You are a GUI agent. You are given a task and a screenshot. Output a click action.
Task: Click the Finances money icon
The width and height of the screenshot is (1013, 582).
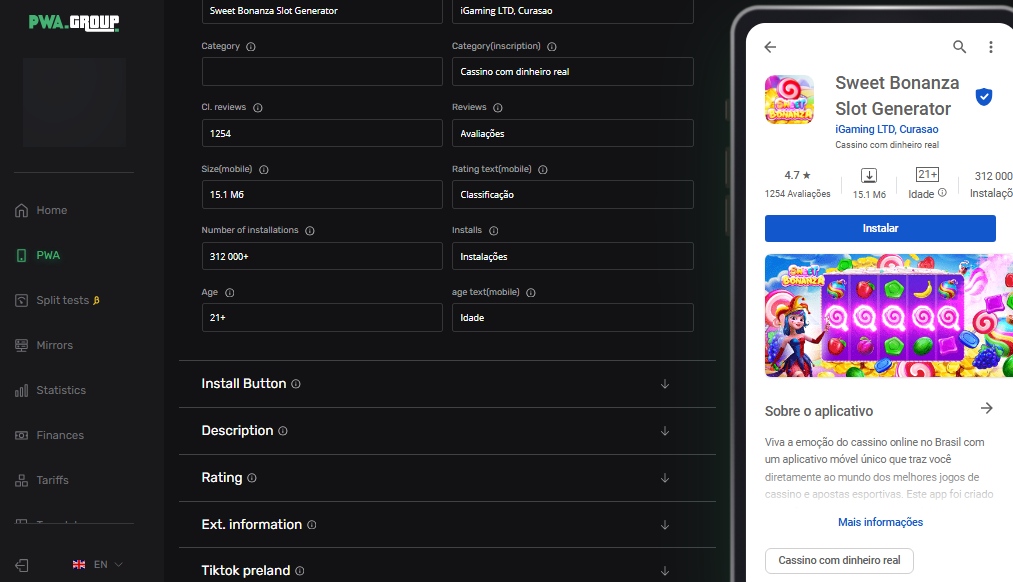(x=21, y=435)
